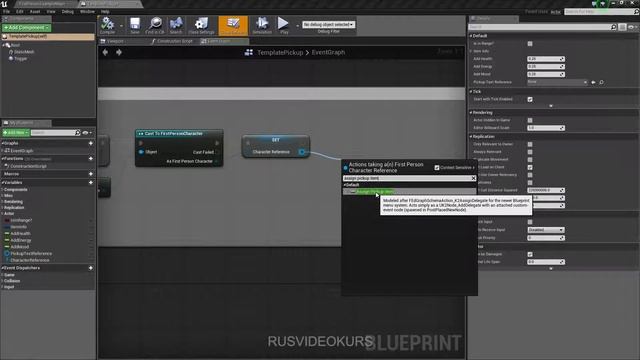Image resolution: width=640 pixels, height=360 pixels.
Task: Clear the context menu search with X
Action: tap(473, 178)
